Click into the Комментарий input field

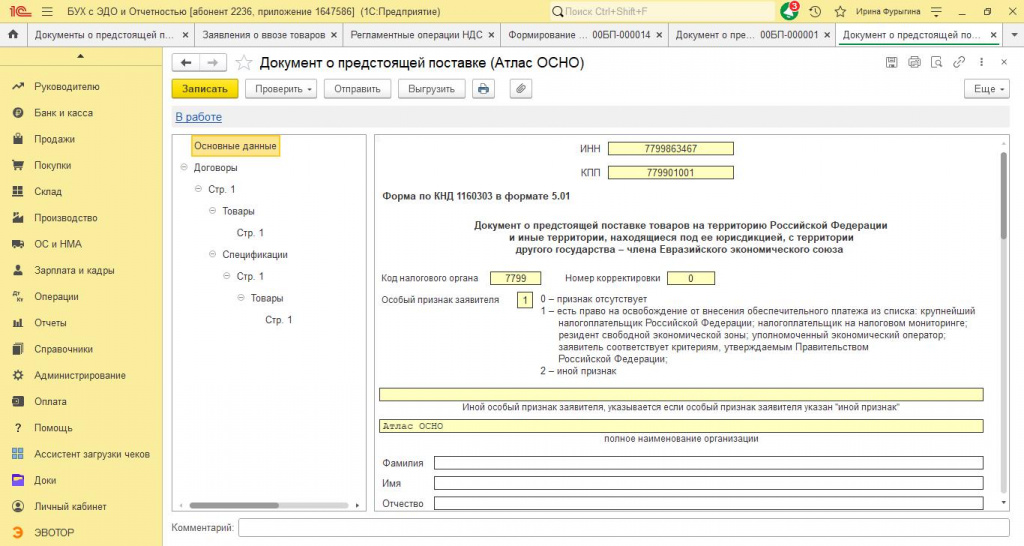[624, 528]
